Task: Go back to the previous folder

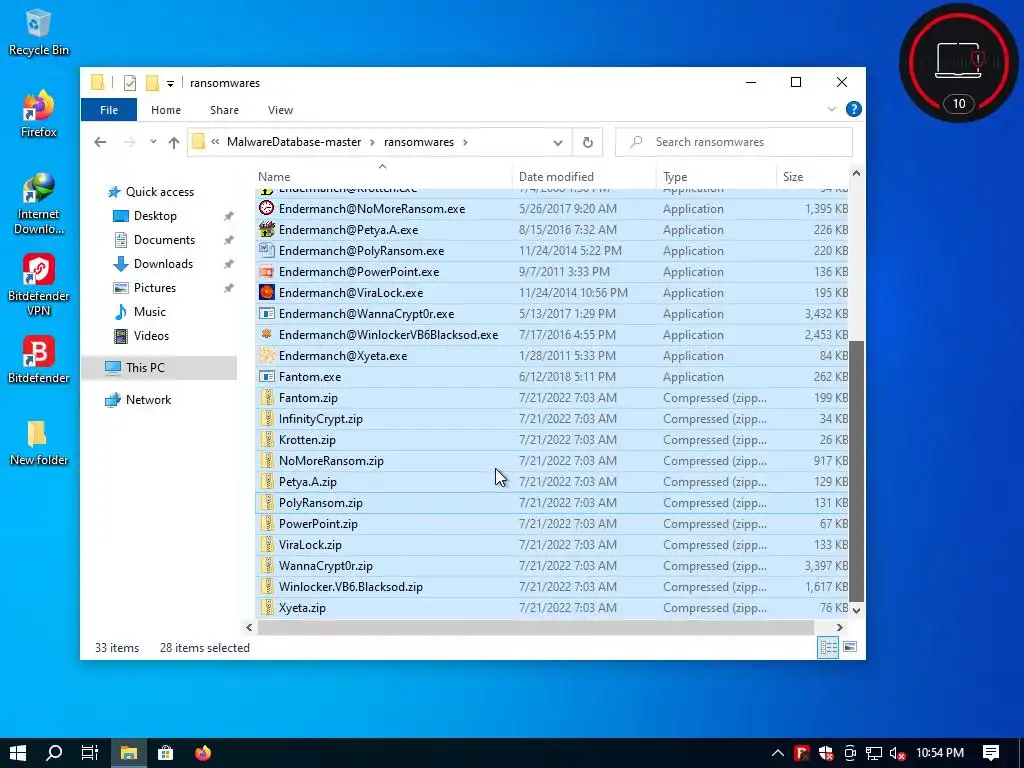Action: click(x=100, y=142)
